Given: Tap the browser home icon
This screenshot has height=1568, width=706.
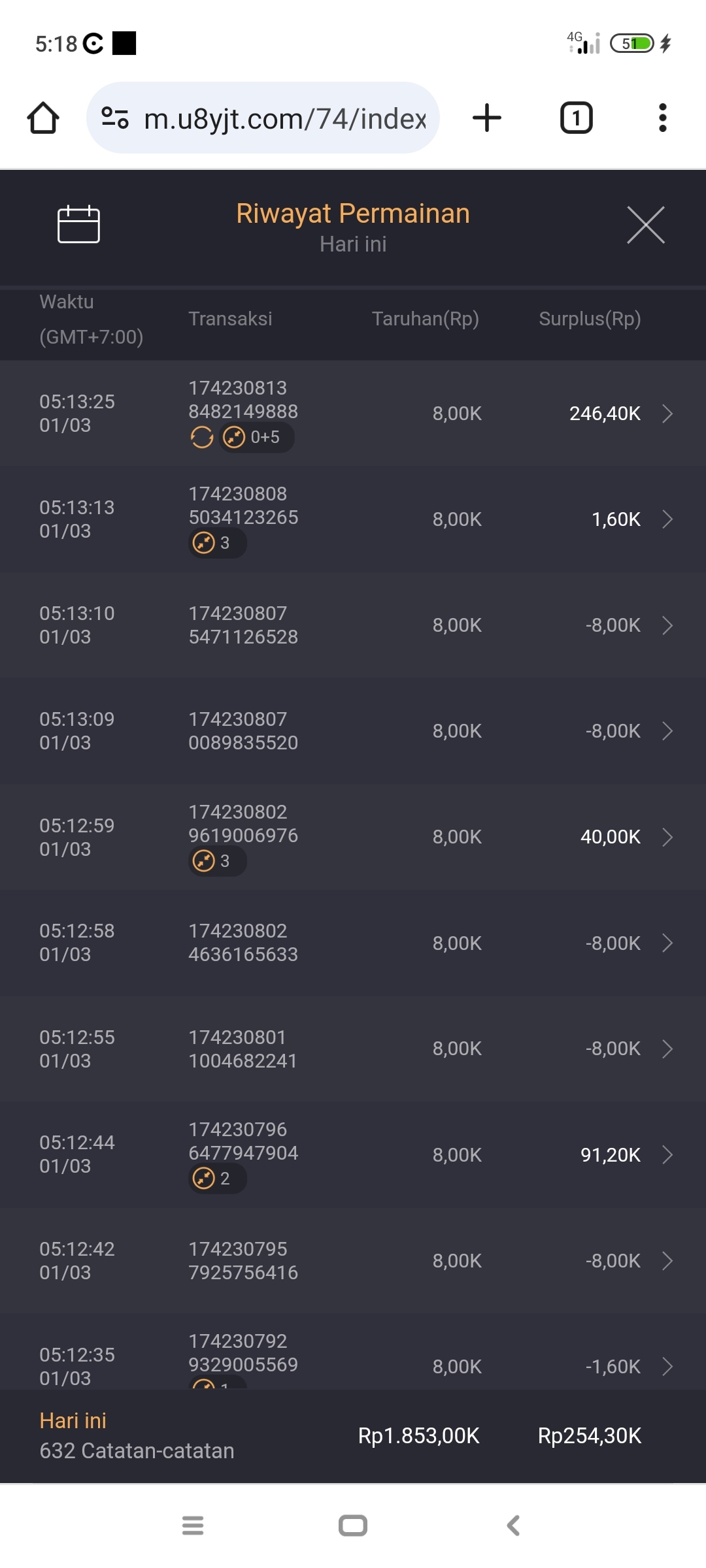Looking at the screenshot, I should tap(43, 118).
